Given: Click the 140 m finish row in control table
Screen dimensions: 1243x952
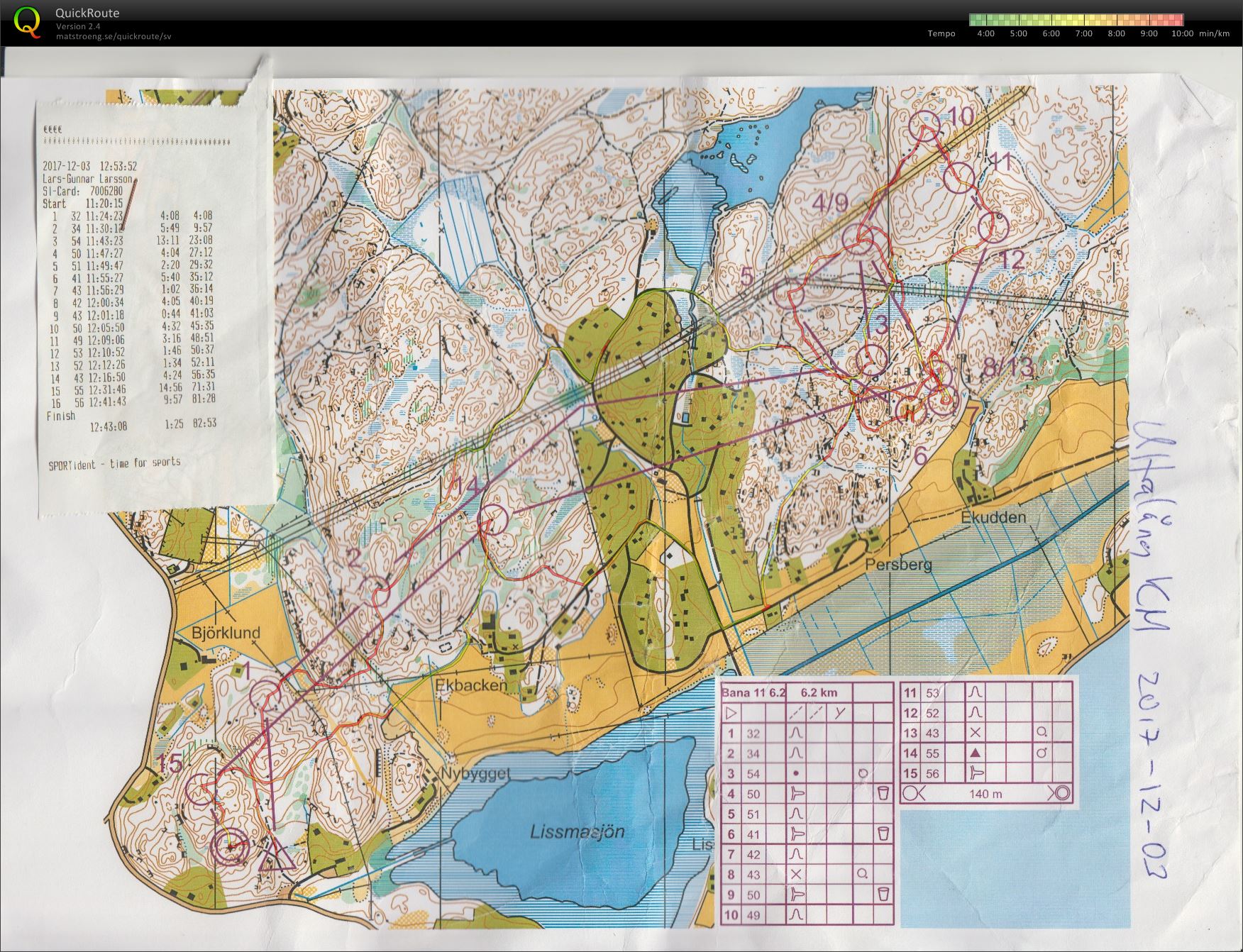Looking at the screenshot, I should 986,793.
